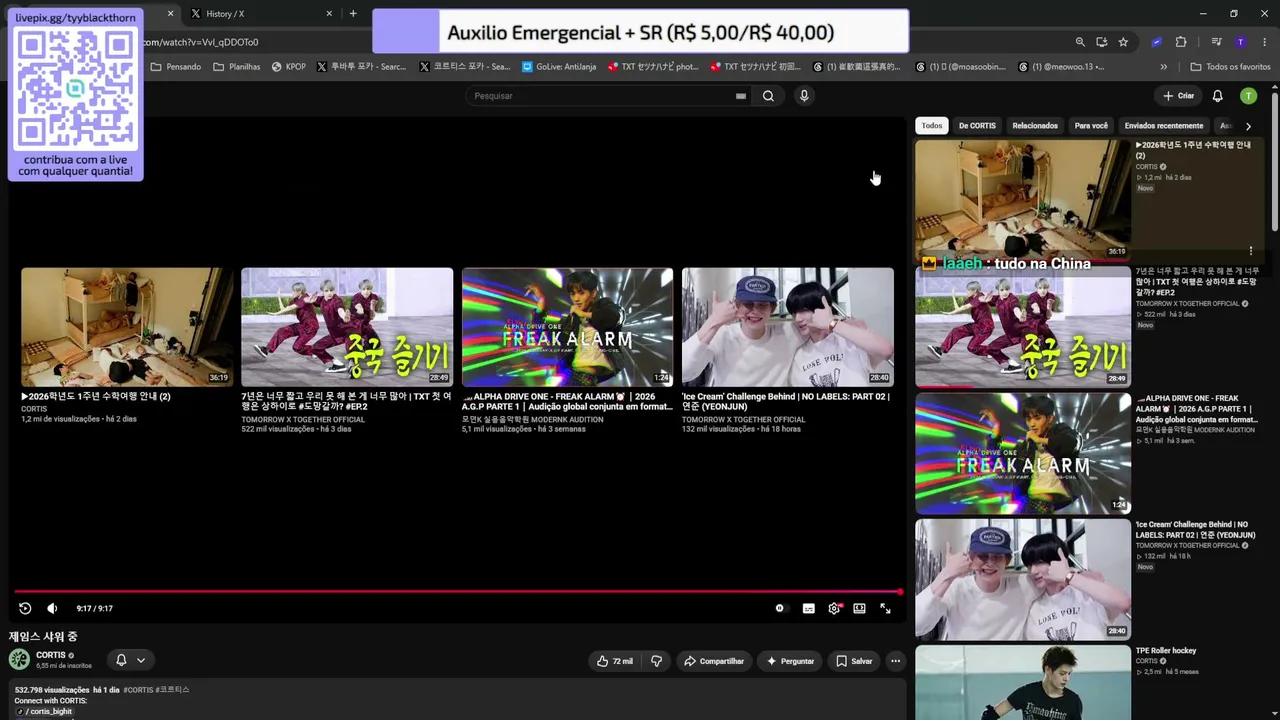Open the Compartilhar share dialog
The image size is (1280, 720).
pos(714,661)
